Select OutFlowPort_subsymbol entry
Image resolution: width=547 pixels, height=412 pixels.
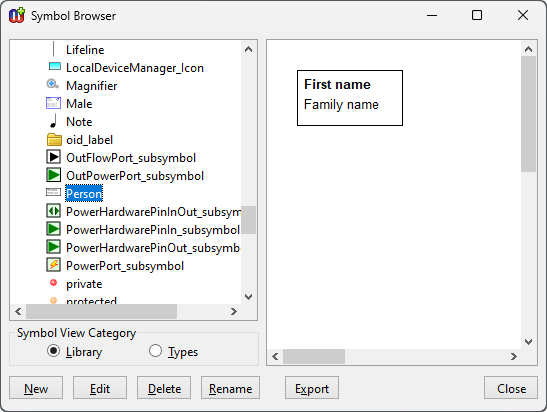pyautogui.click(x=131, y=158)
